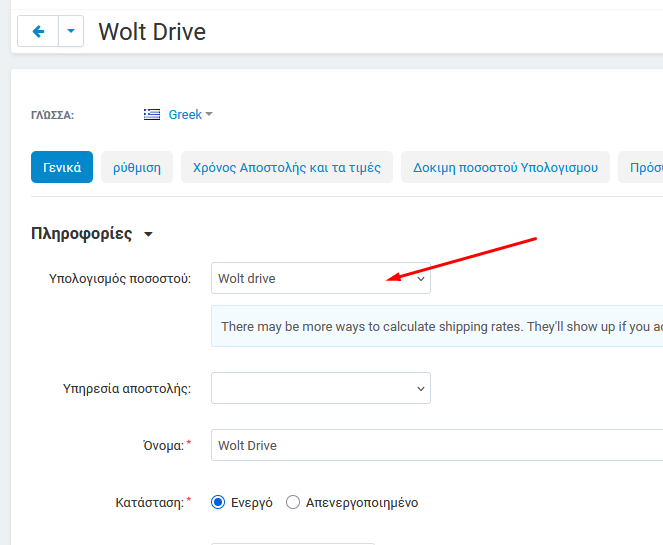Select the Ενεργό radio button

[218, 502]
